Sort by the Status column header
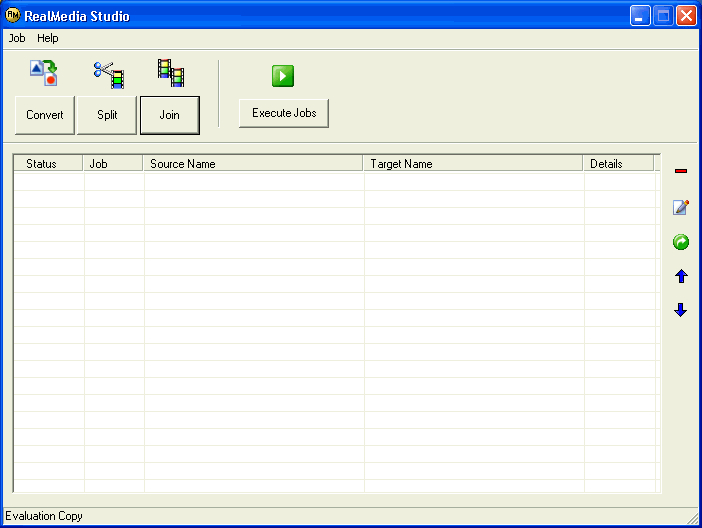This screenshot has width=702, height=528. [x=48, y=163]
